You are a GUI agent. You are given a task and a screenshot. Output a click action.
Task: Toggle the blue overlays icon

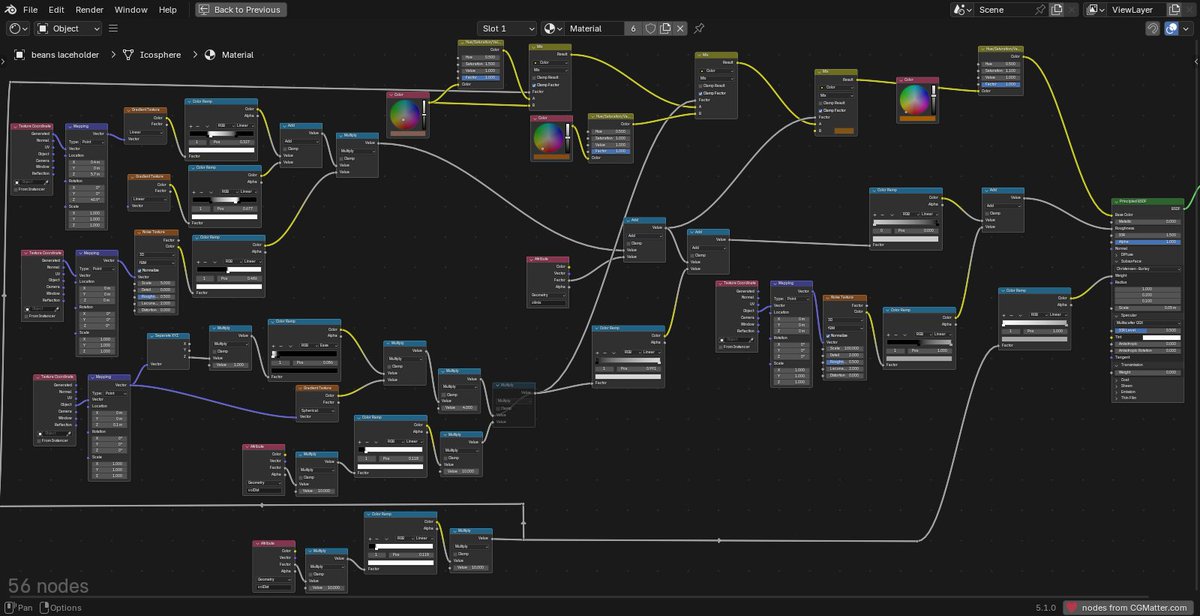click(x=1172, y=29)
